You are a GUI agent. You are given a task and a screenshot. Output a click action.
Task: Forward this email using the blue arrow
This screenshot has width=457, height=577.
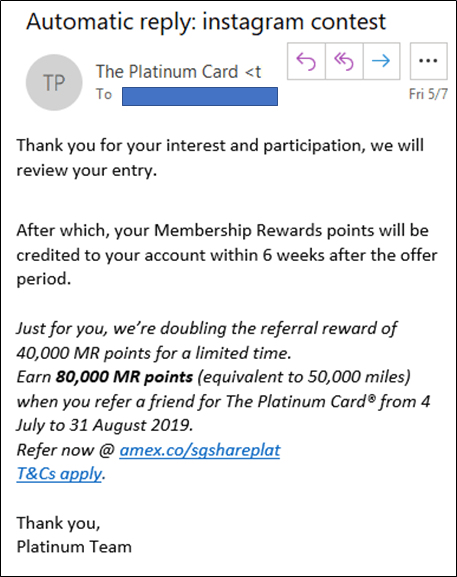pos(382,61)
